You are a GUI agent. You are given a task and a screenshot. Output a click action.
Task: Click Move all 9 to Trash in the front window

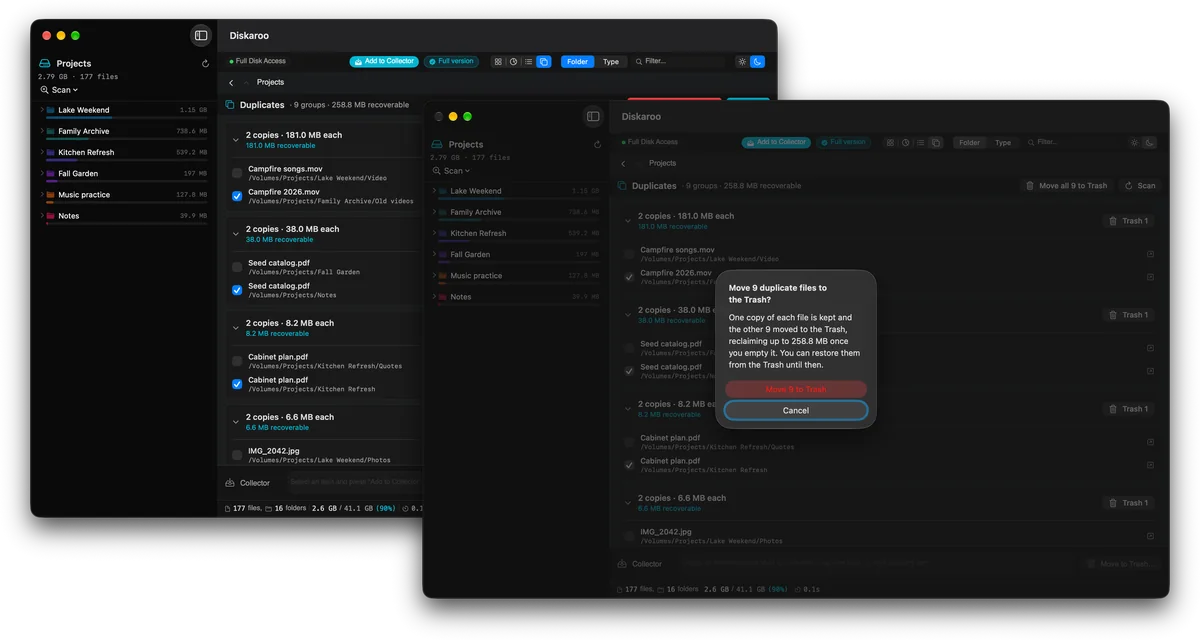[1067, 186]
